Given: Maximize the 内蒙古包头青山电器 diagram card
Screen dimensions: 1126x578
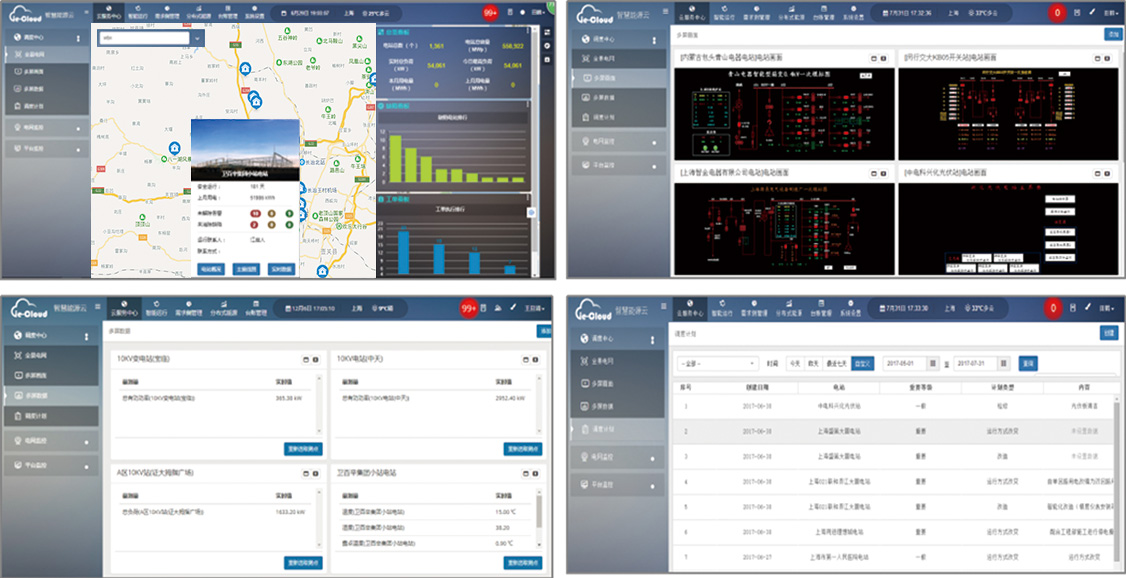Looking at the screenshot, I should click(x=872, y=59).
